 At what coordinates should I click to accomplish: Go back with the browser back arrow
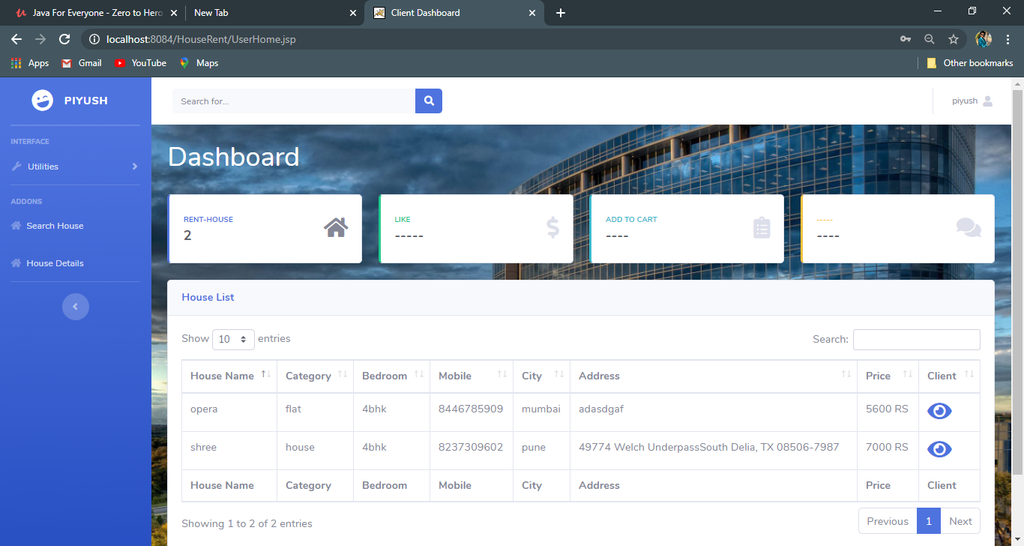click(x=16, y=39)
